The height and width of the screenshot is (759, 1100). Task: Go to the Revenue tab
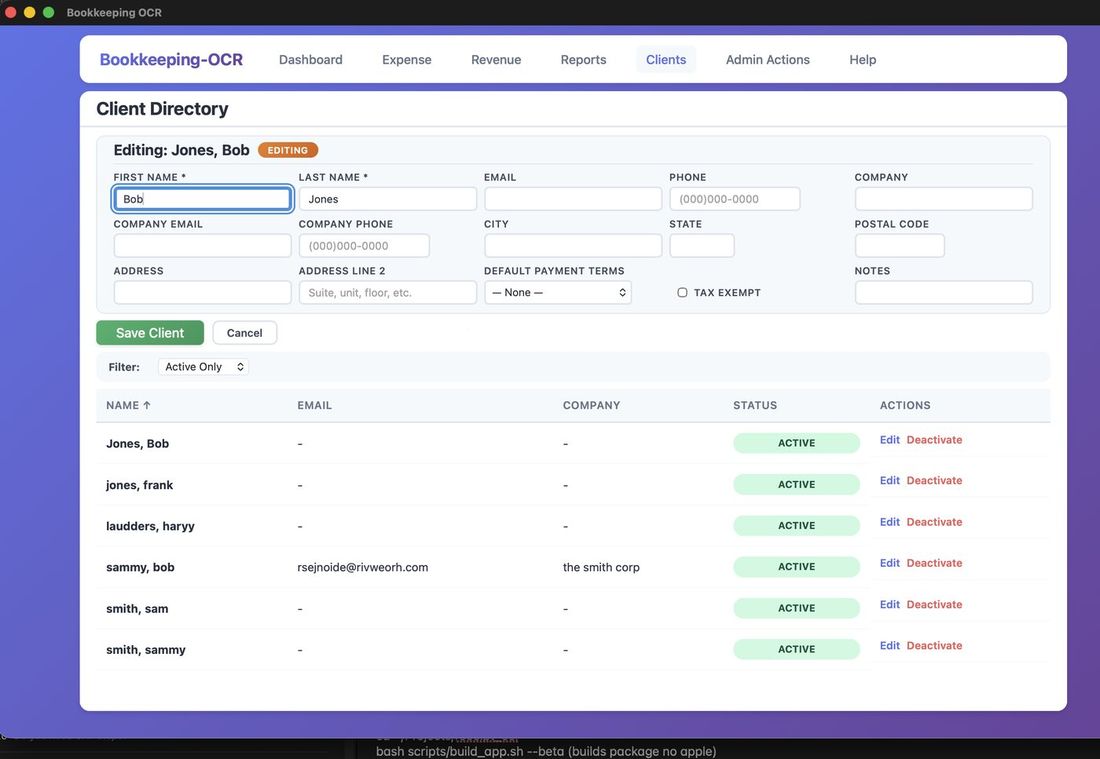click(x=495, y=59)
